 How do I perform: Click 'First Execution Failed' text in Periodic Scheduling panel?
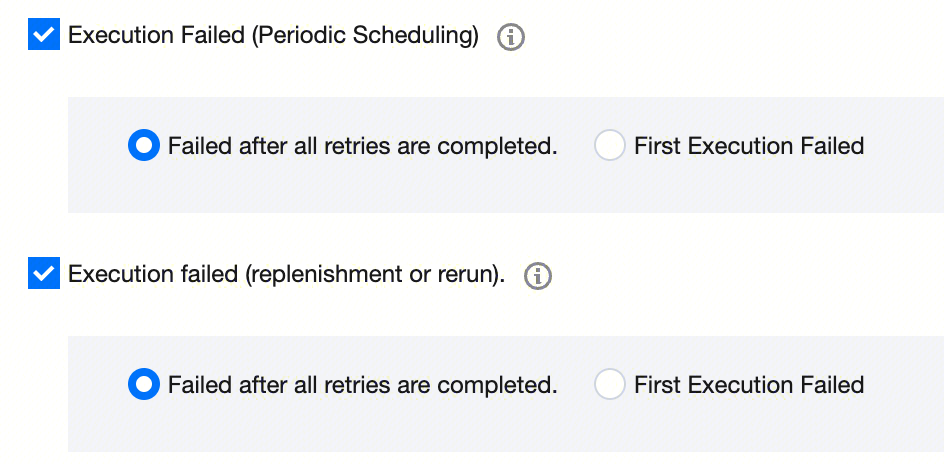(x=749, y=146)
